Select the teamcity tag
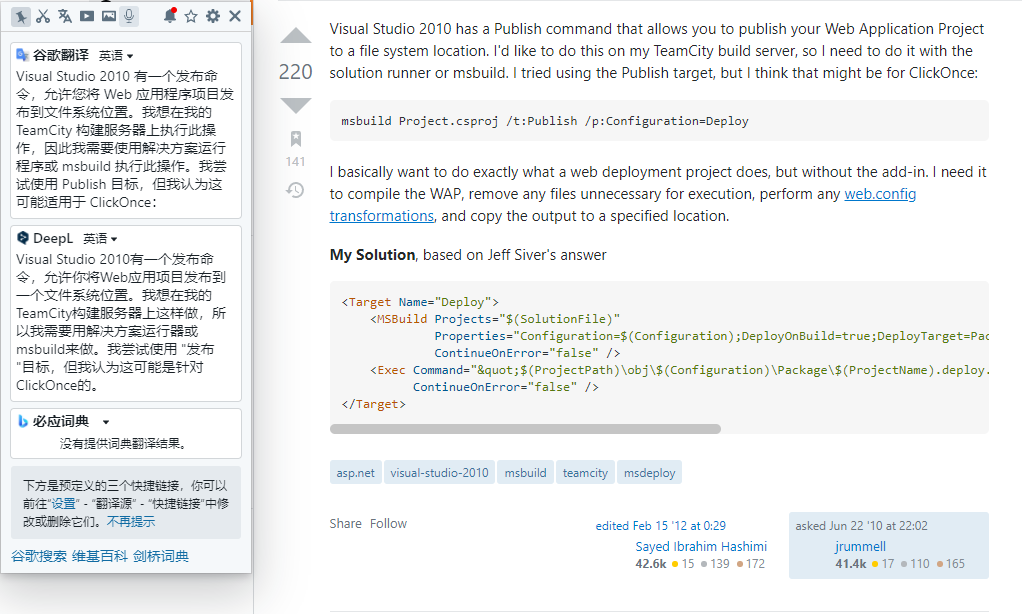Screen dimensions: 1022x614 pos(585,472)
